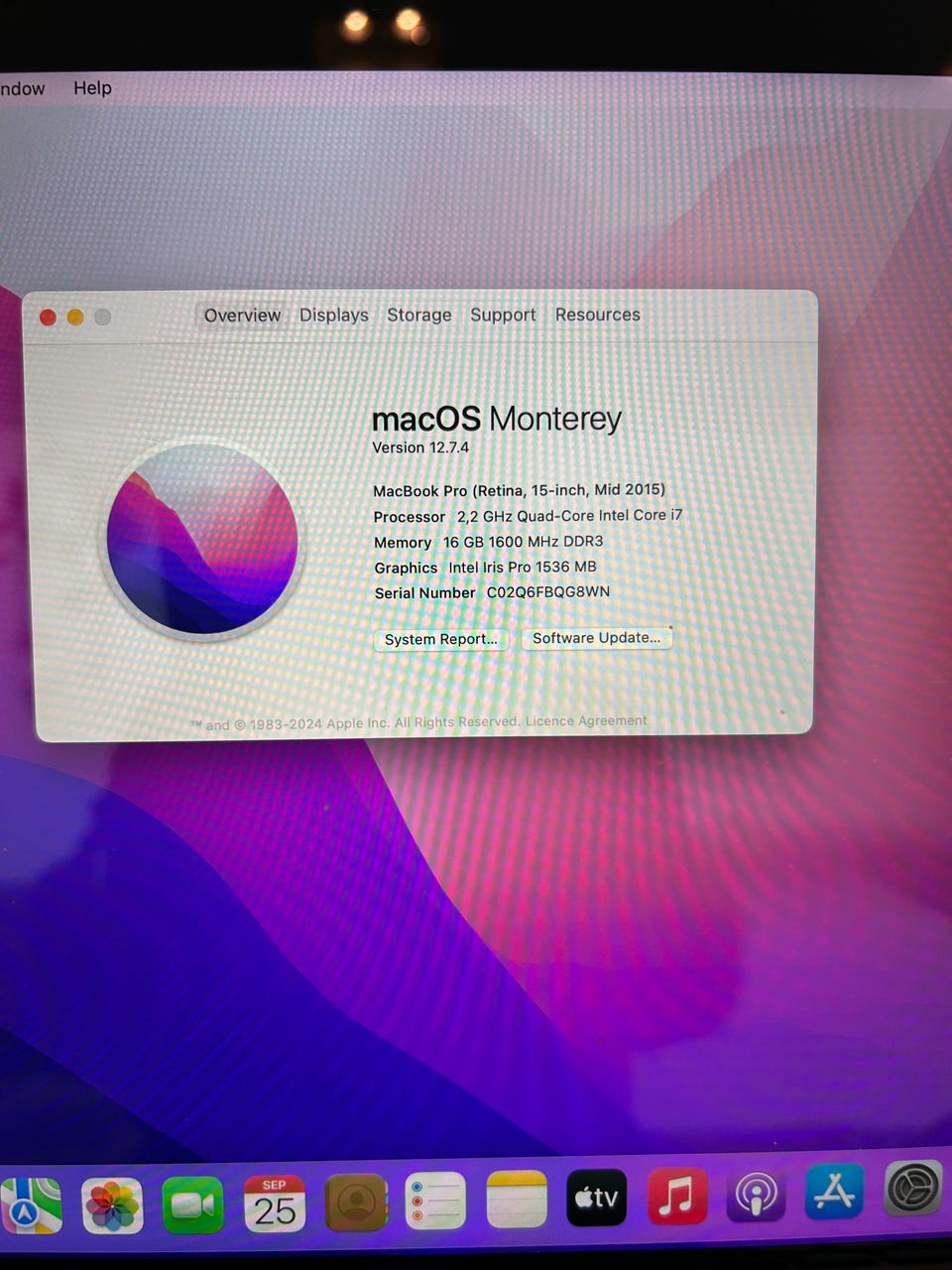Launch Podcasts from the Dock

point(757,1193)
